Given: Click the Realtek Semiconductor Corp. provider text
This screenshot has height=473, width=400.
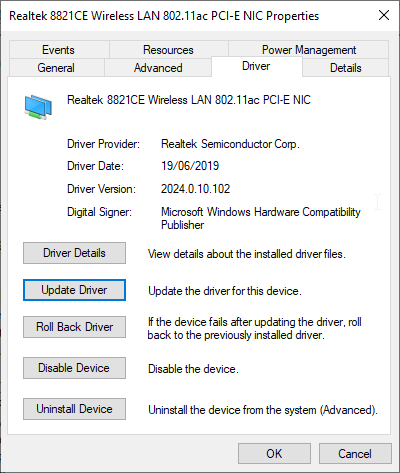Looking at the screenshot, I should [x=230, y=144].
